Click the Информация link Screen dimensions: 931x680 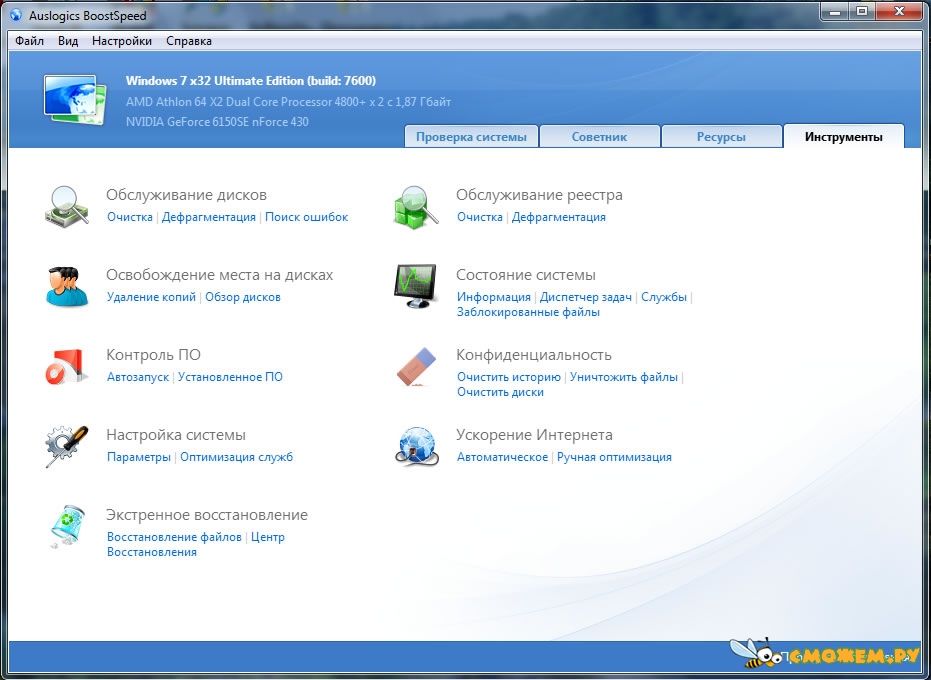coord(493,298)
